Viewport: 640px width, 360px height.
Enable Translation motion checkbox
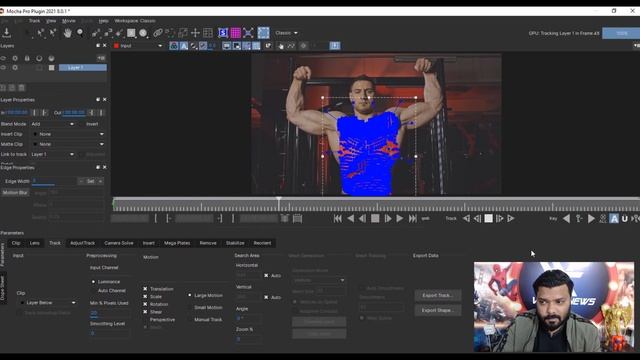[145, 289]
